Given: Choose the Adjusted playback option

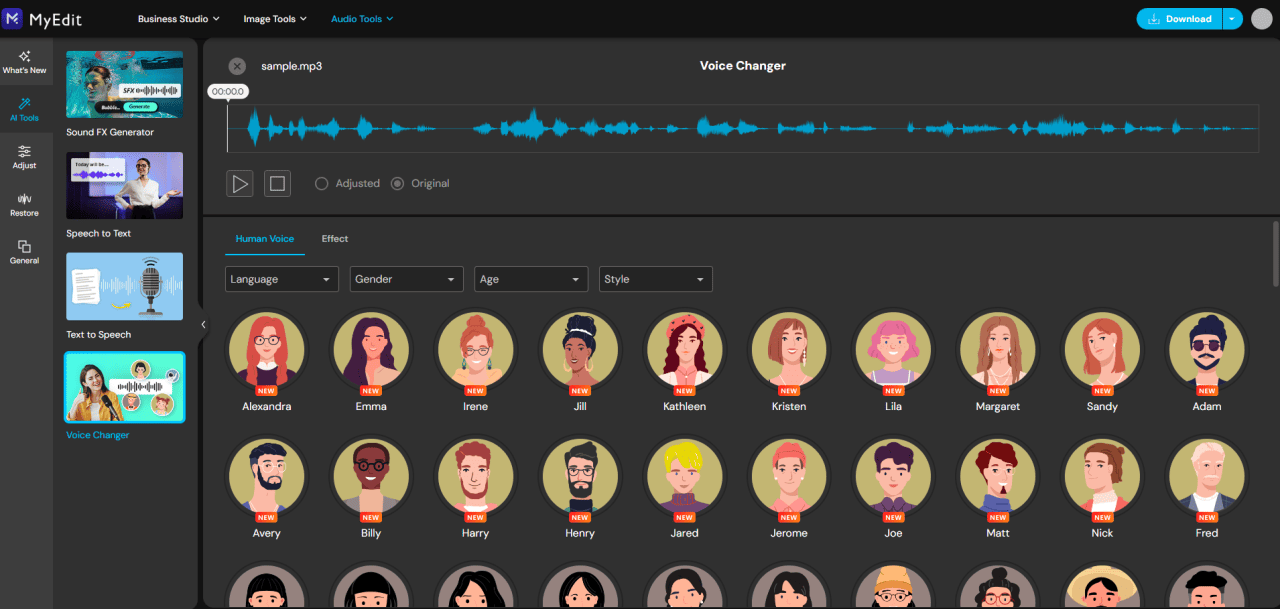Looking at the screenshot, I should (347, 184).
